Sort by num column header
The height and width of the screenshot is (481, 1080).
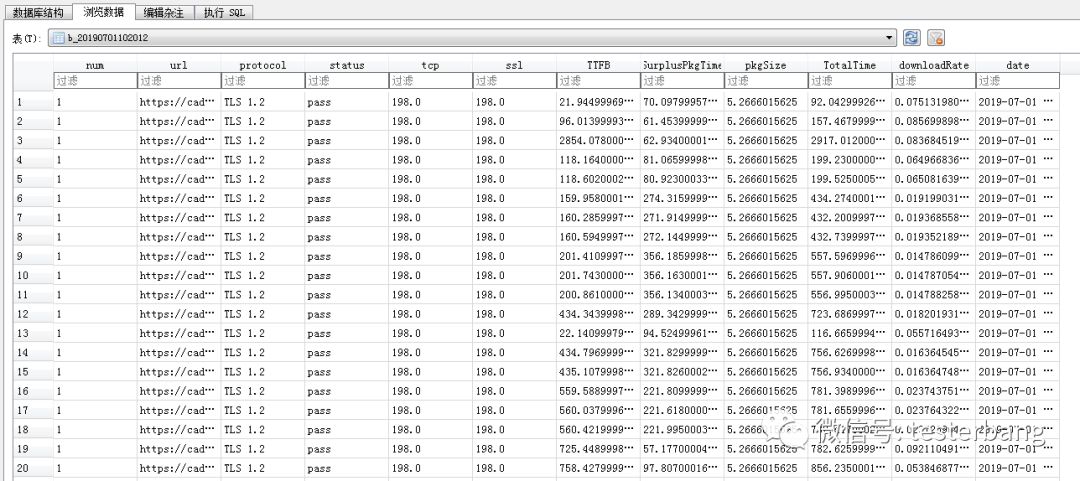pos(95,65)
